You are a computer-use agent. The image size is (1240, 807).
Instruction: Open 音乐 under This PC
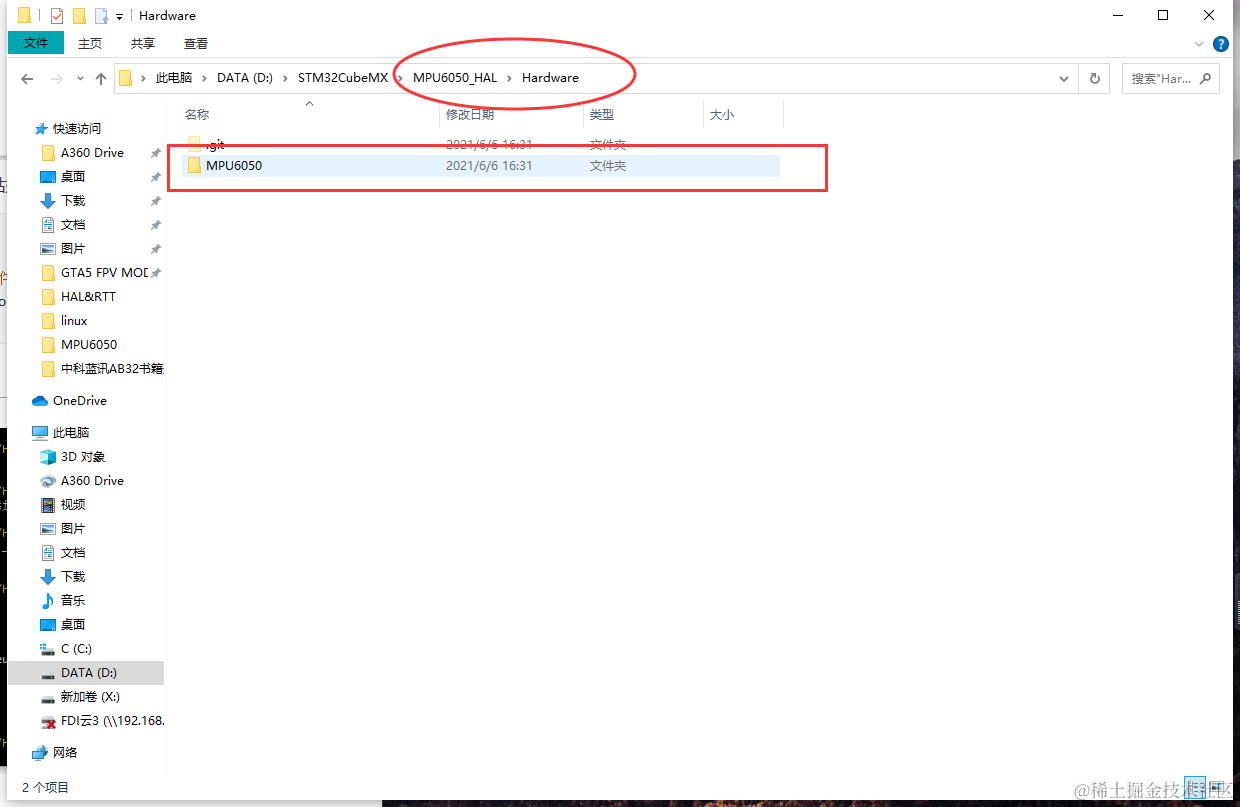(72, 601)
